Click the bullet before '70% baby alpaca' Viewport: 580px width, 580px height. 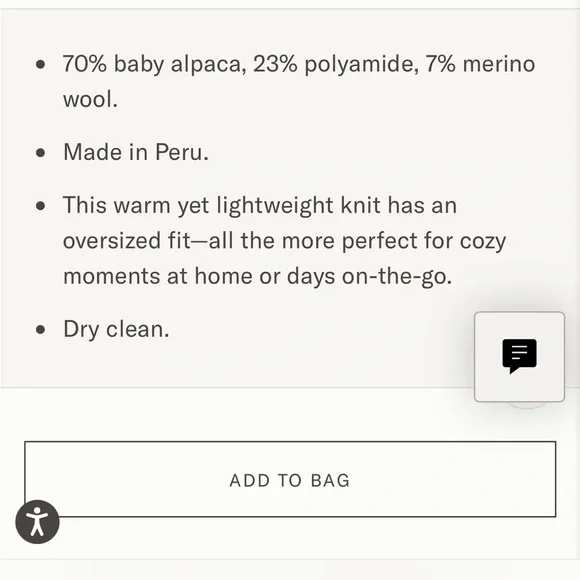pos(41,64)
